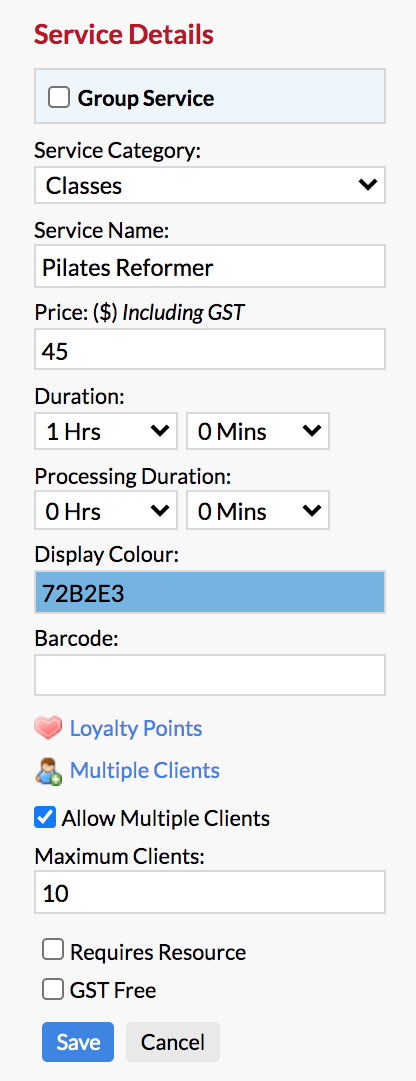Tick the GST Free checkbox

tap(53, 989)
